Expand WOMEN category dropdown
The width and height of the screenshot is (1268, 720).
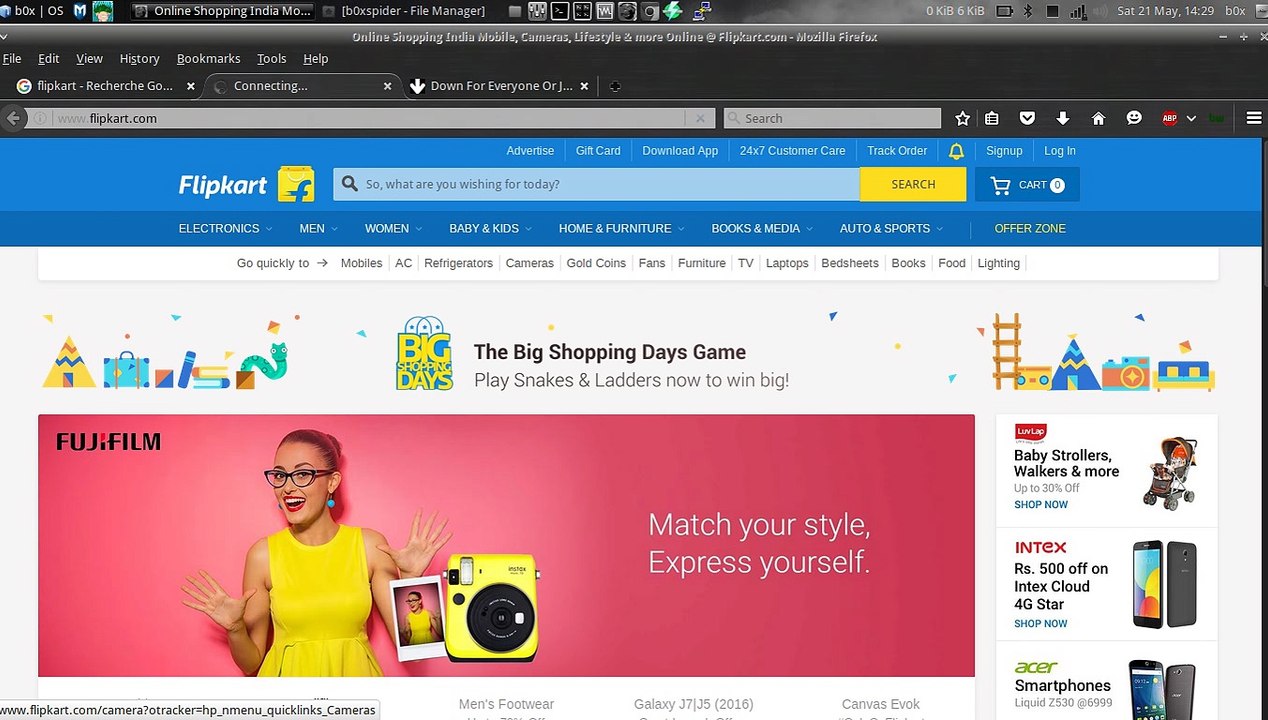(x=393, y=229)
